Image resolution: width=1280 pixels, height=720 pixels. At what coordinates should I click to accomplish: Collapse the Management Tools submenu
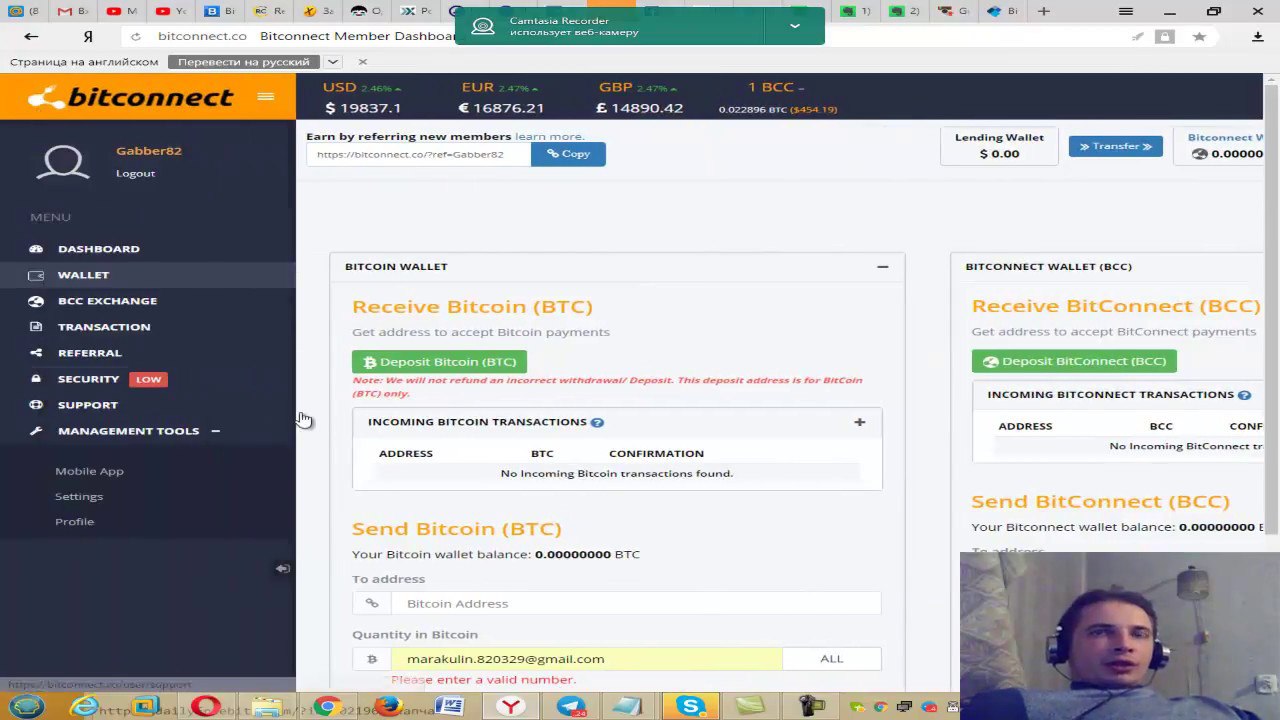click(x=215, y=431)
